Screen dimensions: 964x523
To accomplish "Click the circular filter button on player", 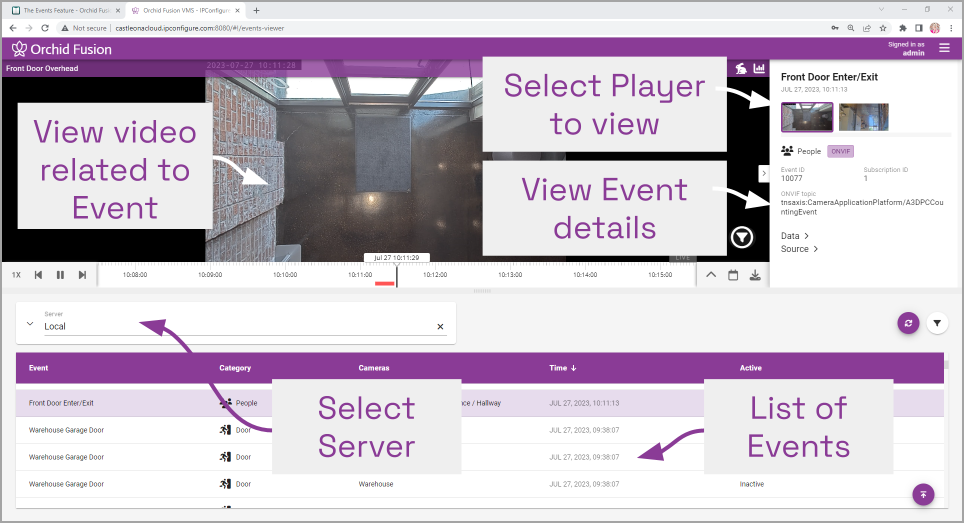I will [x=742, y=237].
